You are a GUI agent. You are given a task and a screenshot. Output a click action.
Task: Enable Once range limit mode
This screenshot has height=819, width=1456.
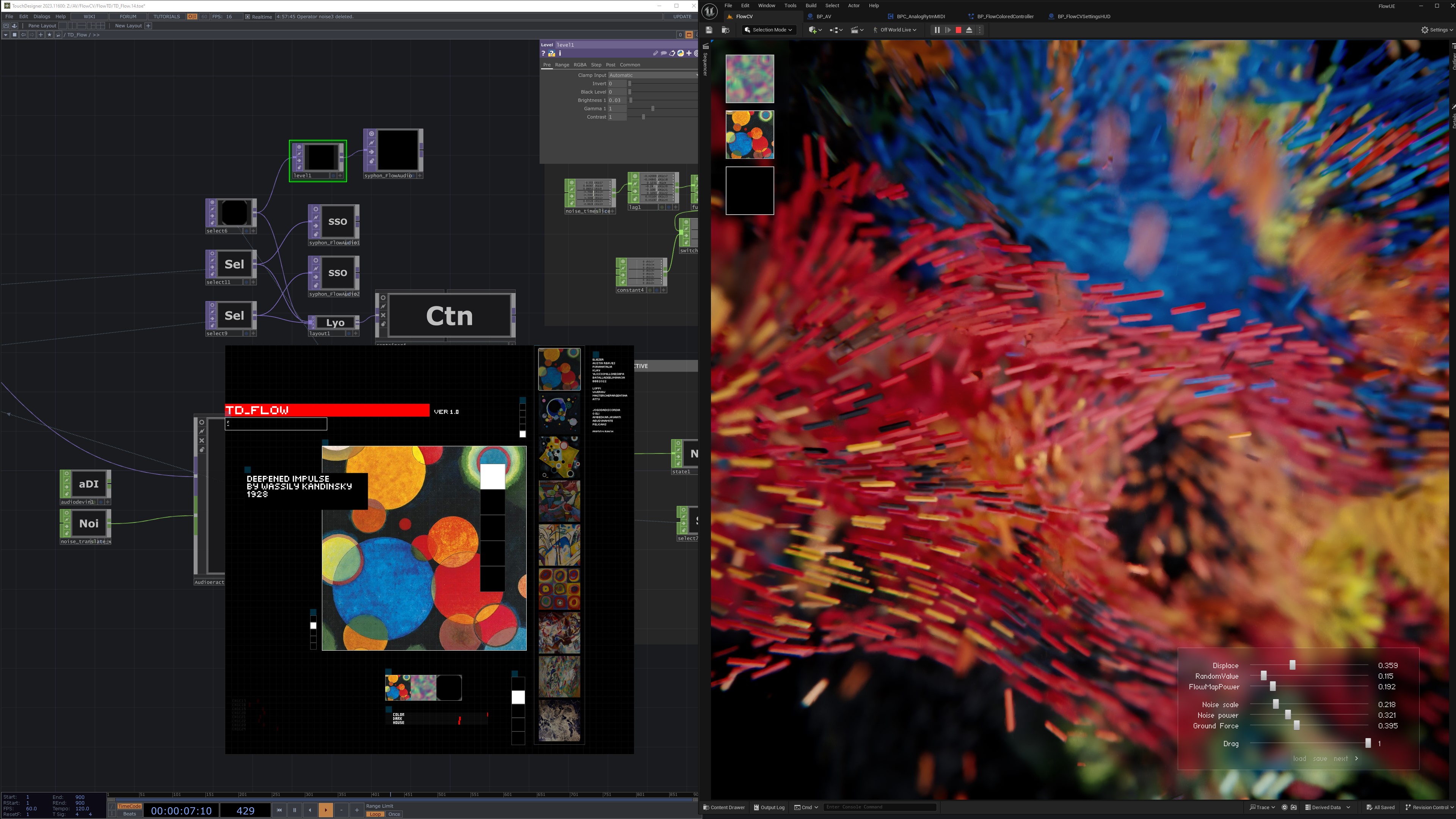[x=394, y=814]
